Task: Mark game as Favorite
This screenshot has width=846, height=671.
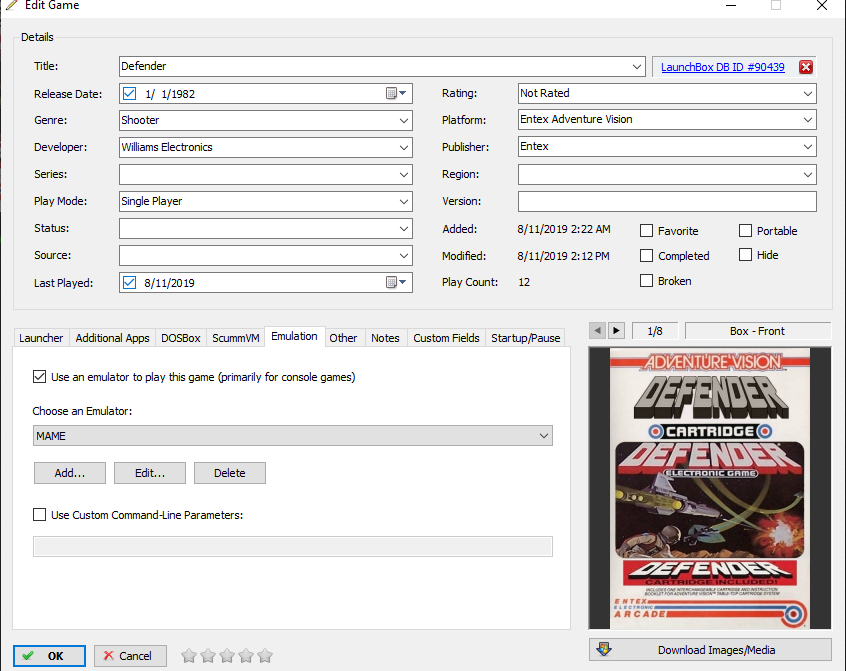Action: 646,231
